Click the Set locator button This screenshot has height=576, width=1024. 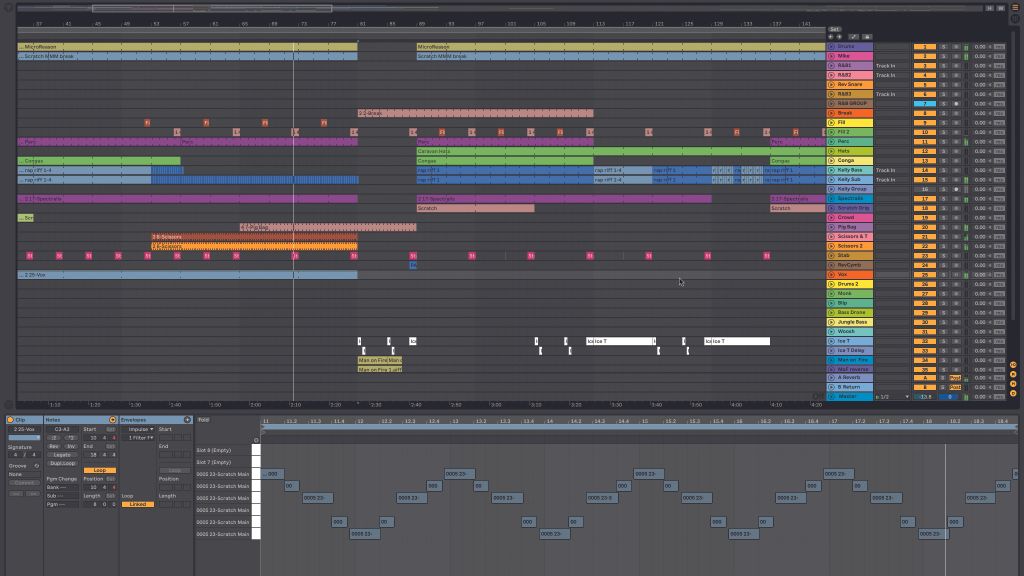coord(835,29)
